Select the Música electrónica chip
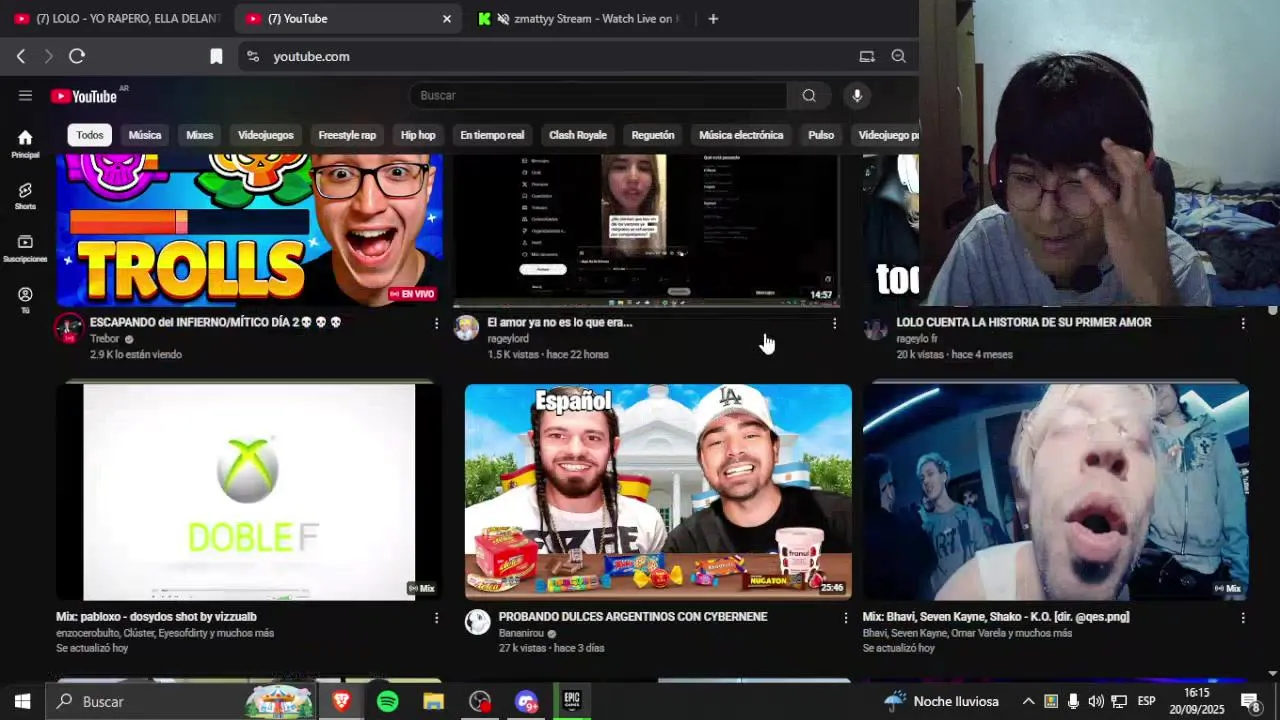 coord(741,135)
